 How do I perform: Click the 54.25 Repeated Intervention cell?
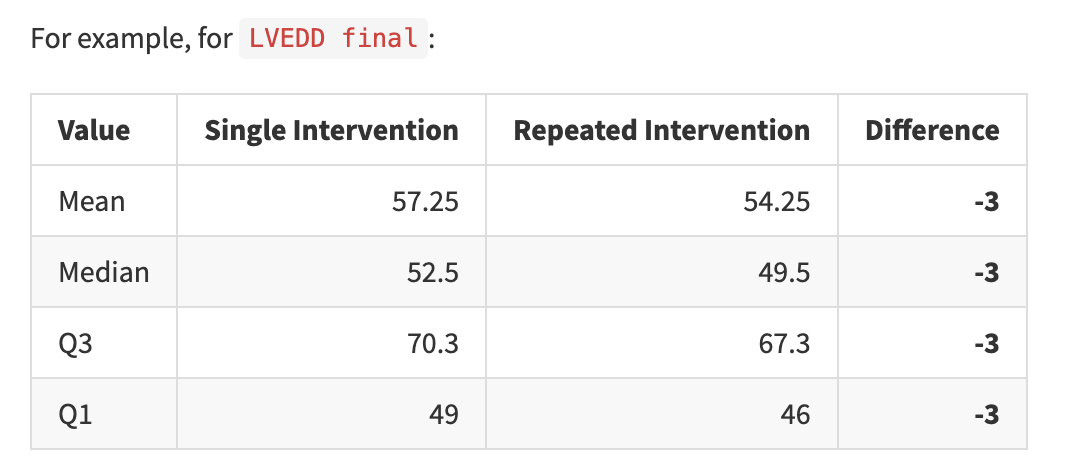click(x=776, y=201)
